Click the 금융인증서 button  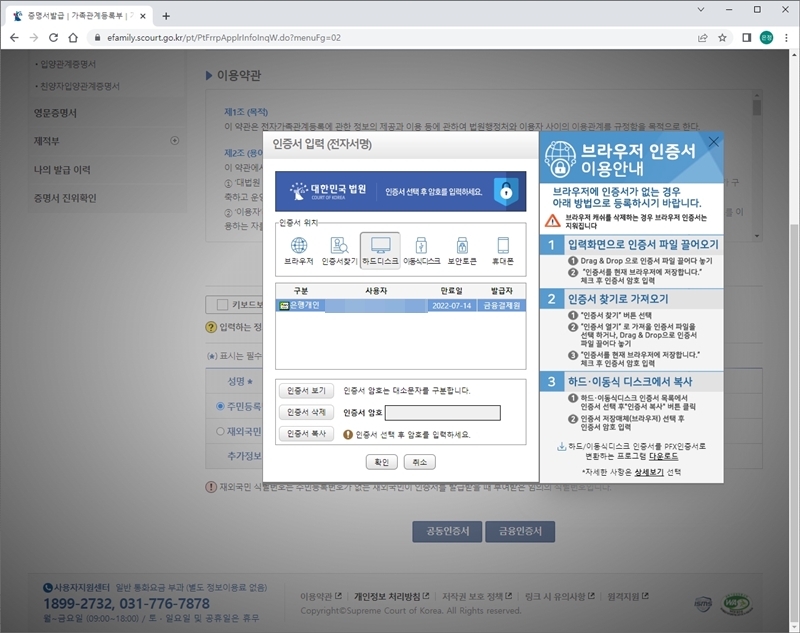pyautogui.click(x=520, y=531)
